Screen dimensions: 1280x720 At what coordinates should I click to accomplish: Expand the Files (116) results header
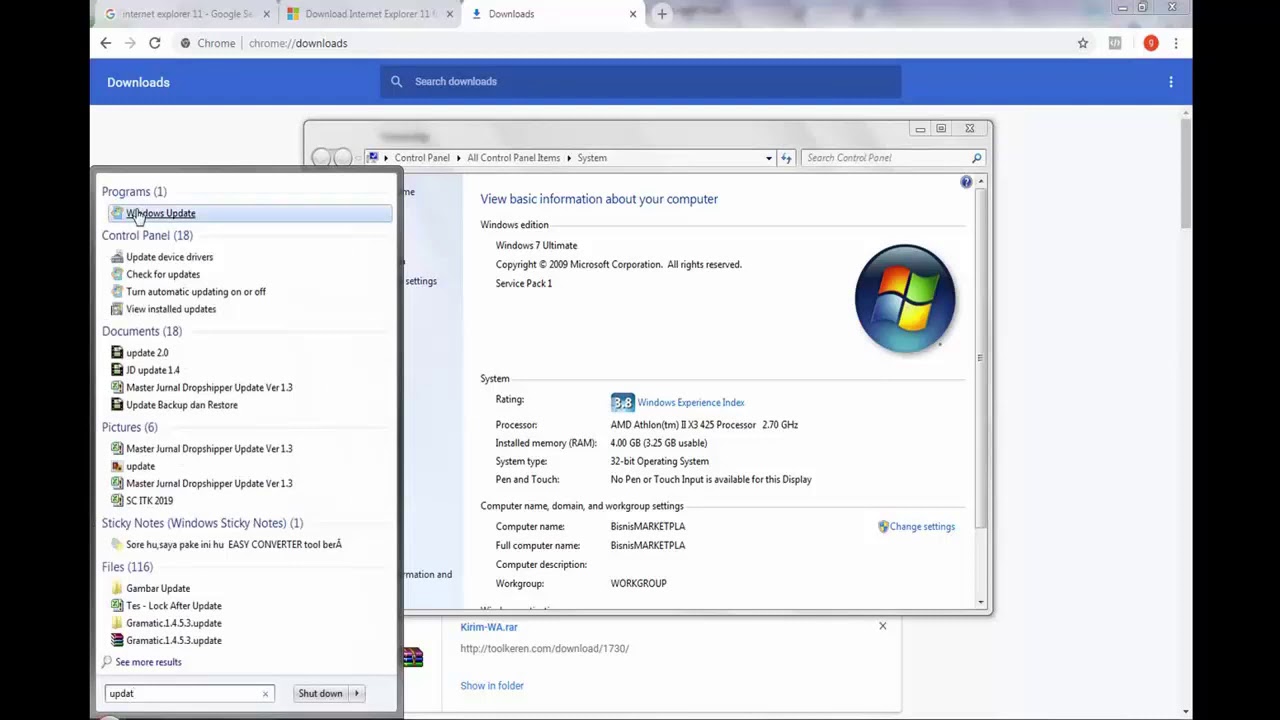[127, 567]
